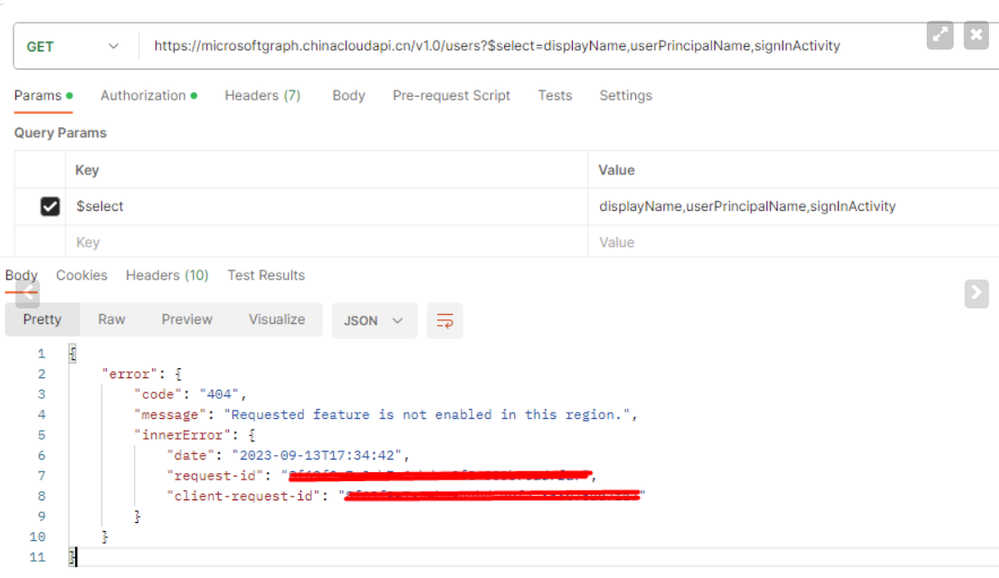The height and width of the screenshot is (578, 999).
Task: Open the request Headers (7) tab
Action: pyautogui.click(x=262, y=96)
